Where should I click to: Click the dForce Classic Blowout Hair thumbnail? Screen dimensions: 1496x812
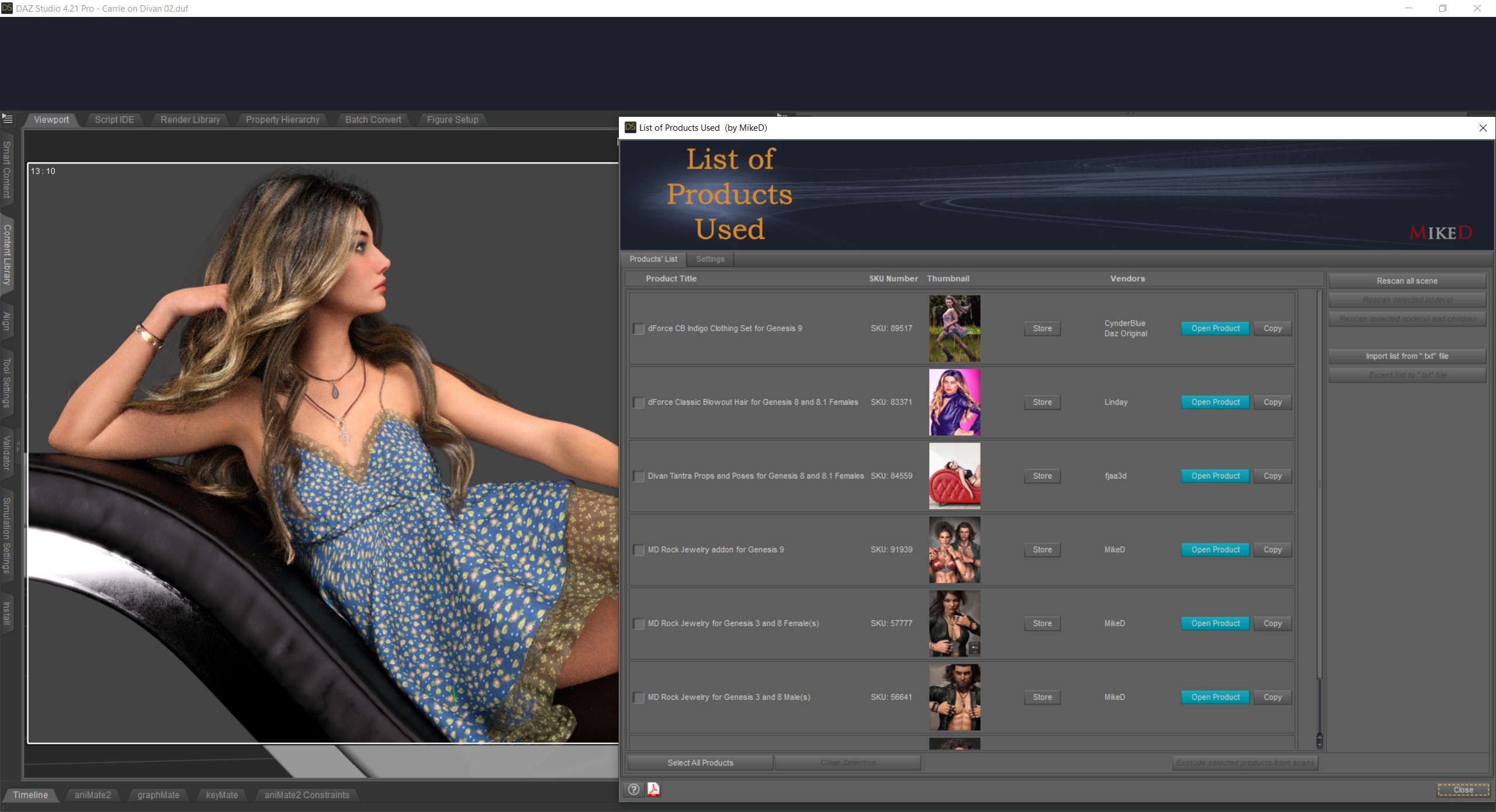[955, 402]
